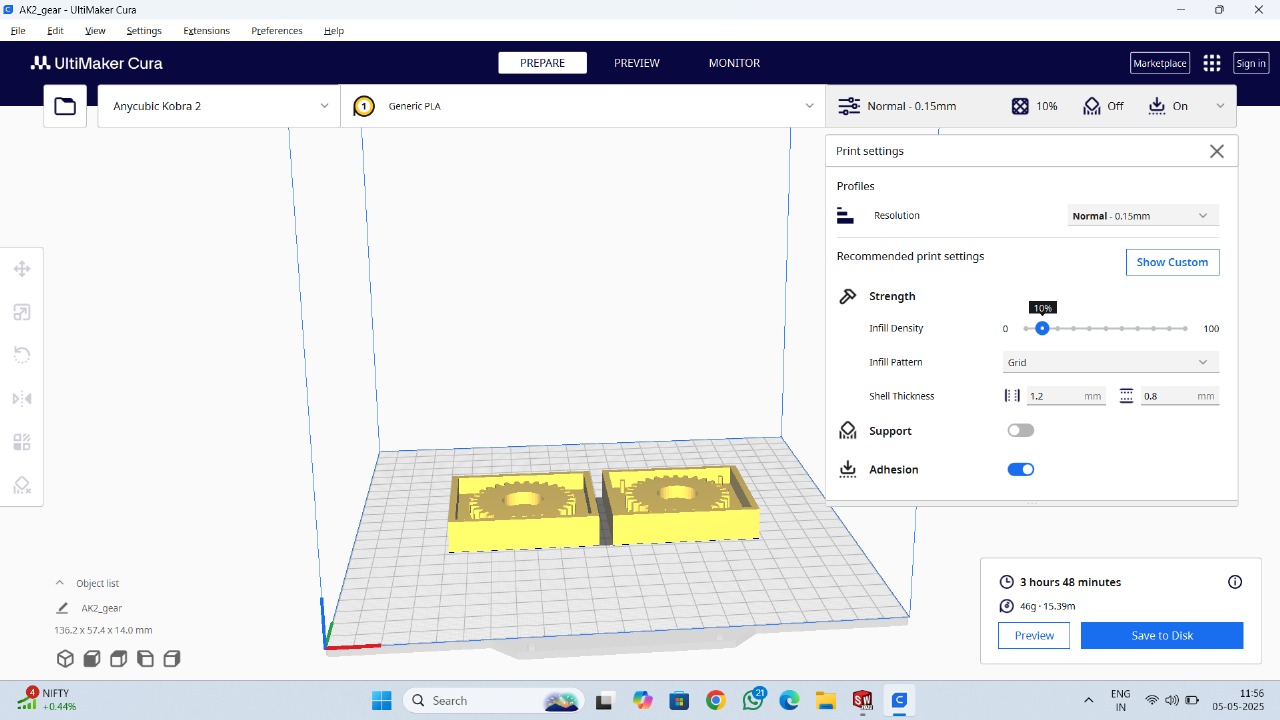Show print time info icon
The height and width of the screenshot is (720, 1280).
1235,582
